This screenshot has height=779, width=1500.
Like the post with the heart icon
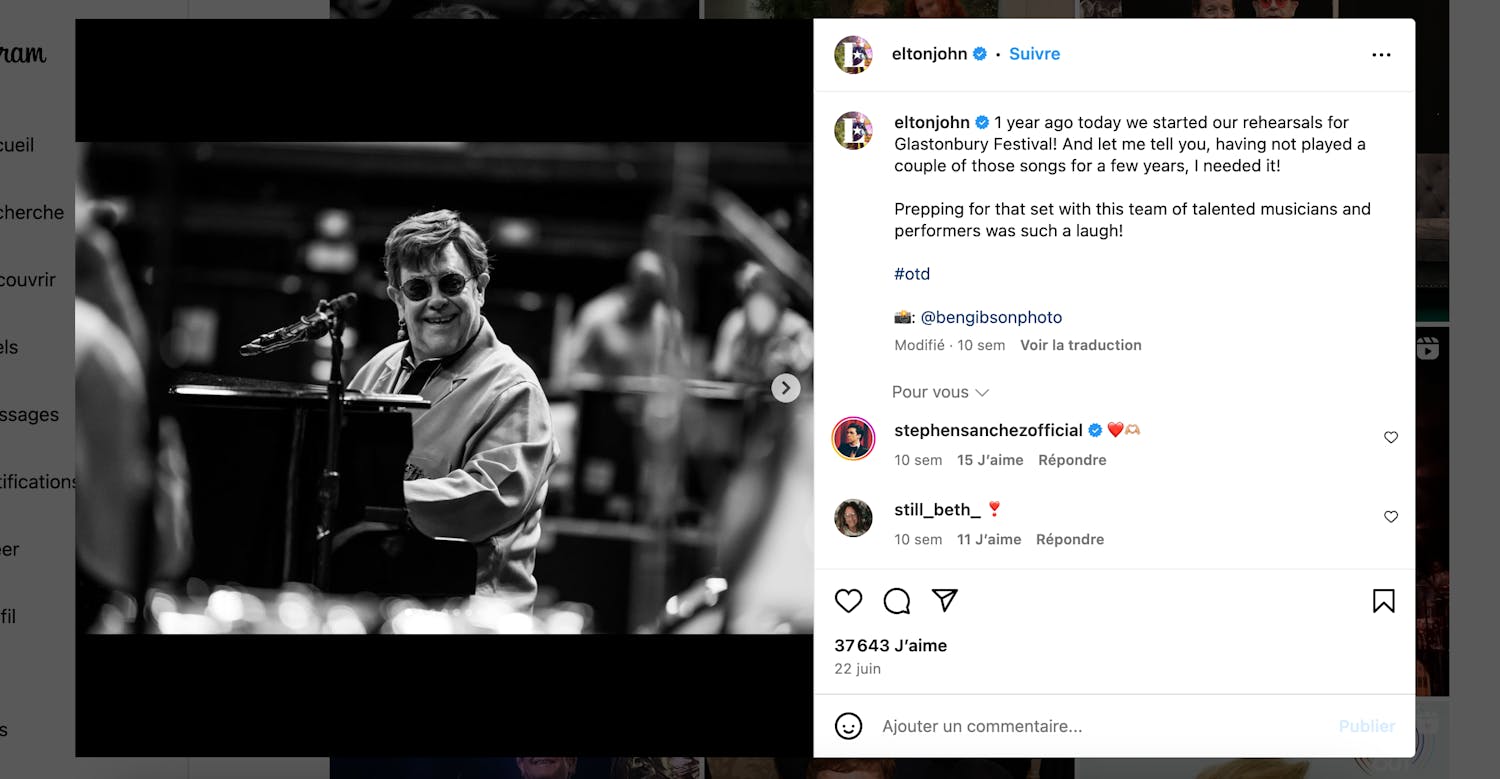coord(848,601)
